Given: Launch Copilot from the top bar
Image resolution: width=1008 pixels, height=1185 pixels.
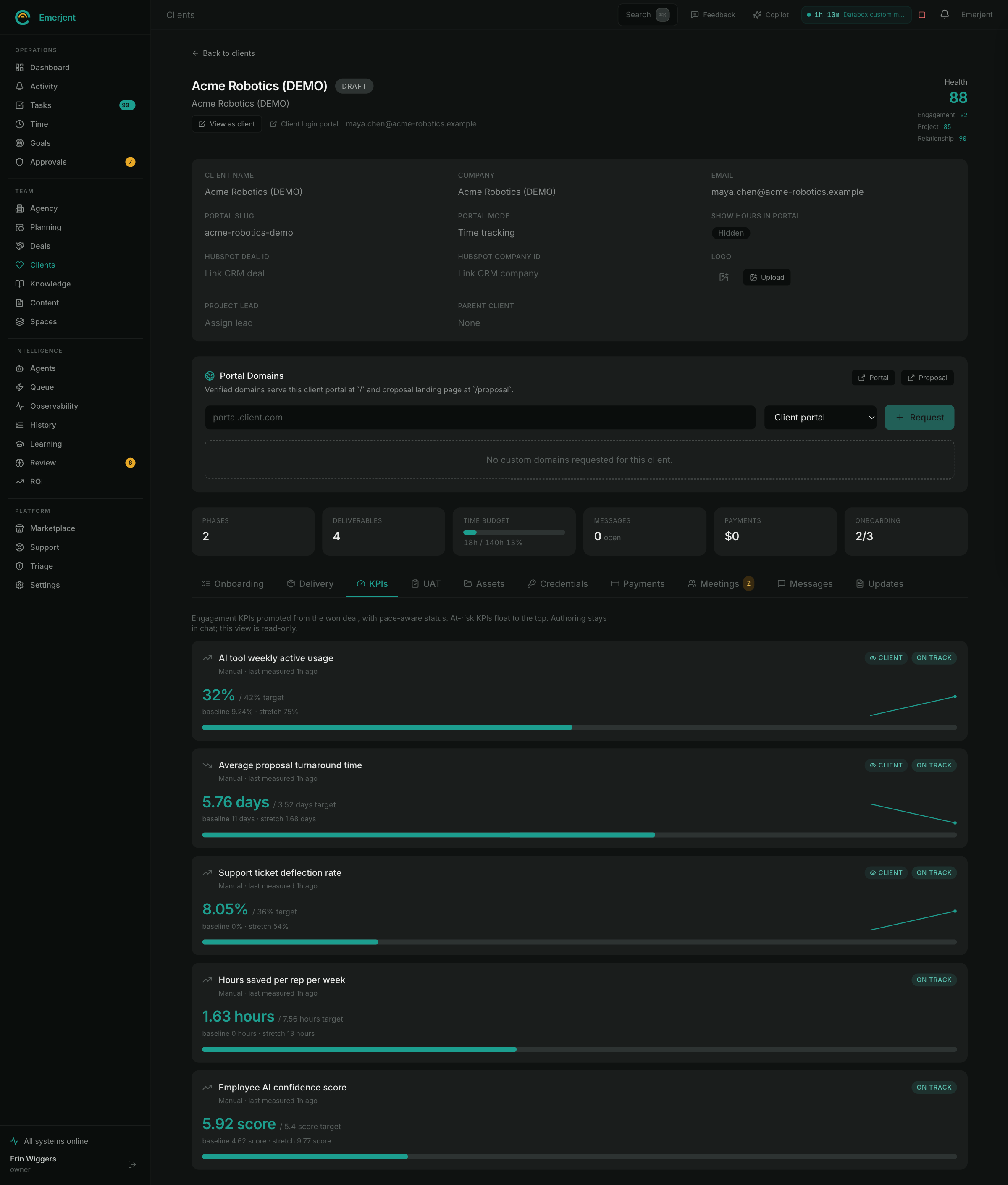Looking at the screenshot, I should (770, 15).
